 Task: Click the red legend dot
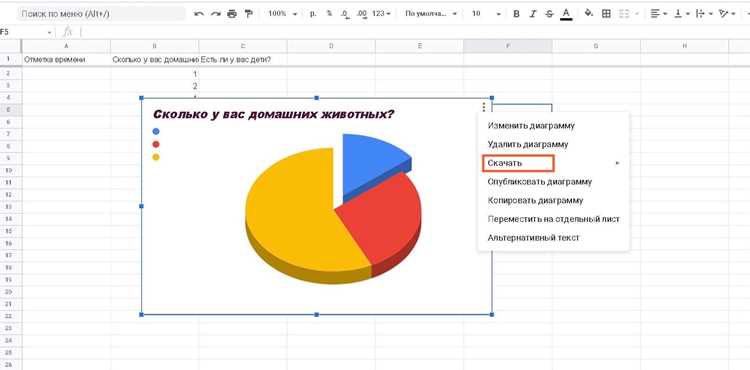(x=155, y=144)
